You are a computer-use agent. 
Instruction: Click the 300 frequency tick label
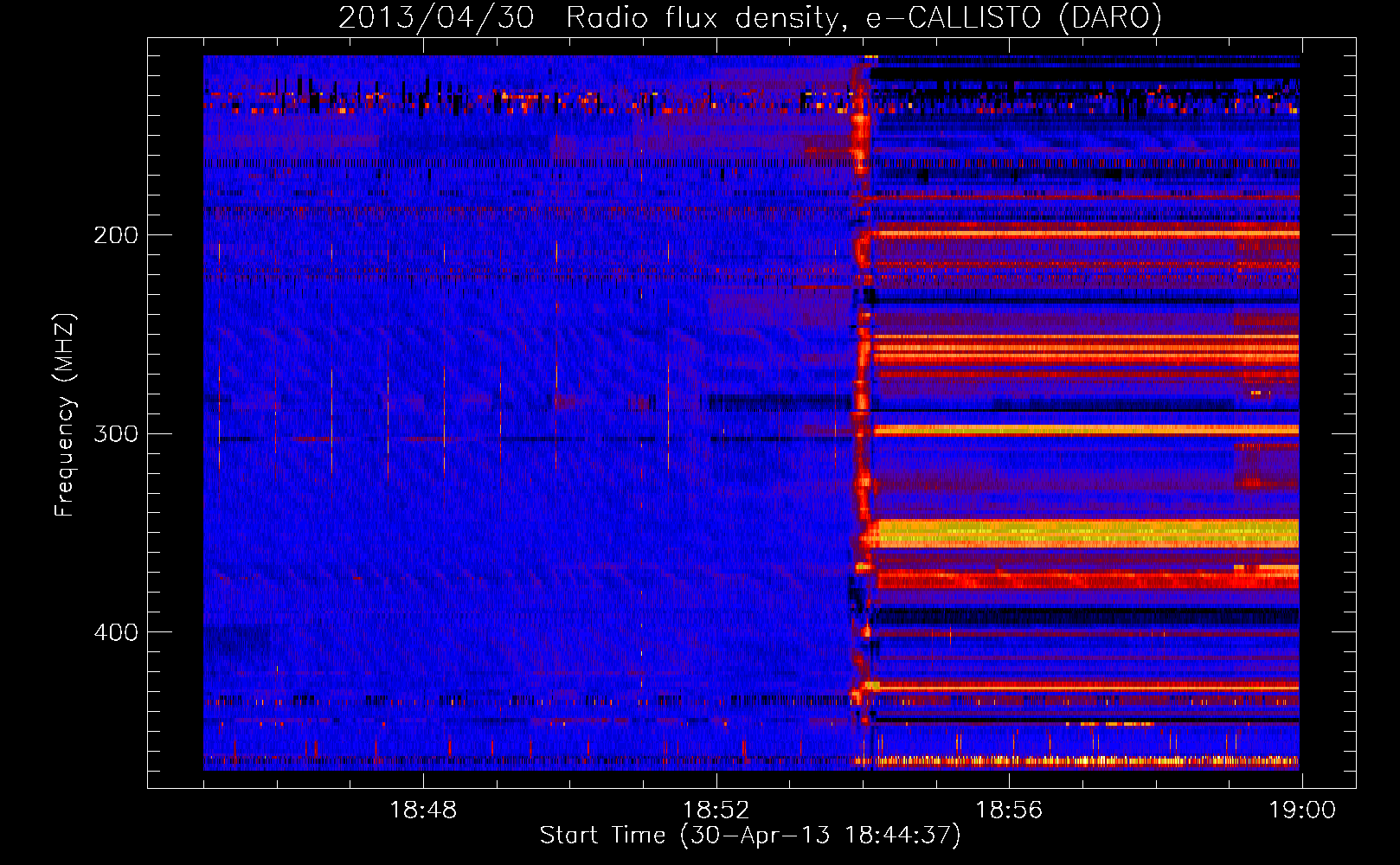[x=116, y=433]
